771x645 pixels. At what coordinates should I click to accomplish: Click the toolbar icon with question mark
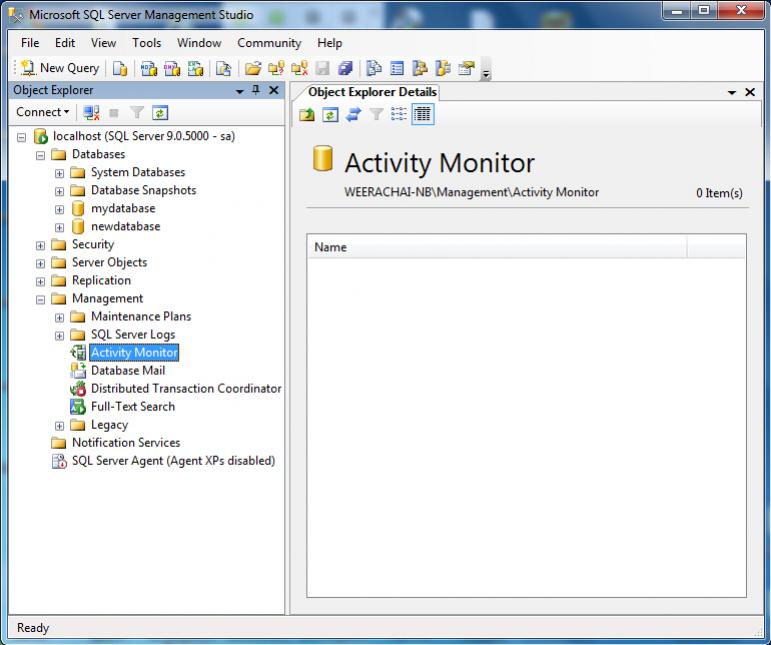[x=276, y=68]
